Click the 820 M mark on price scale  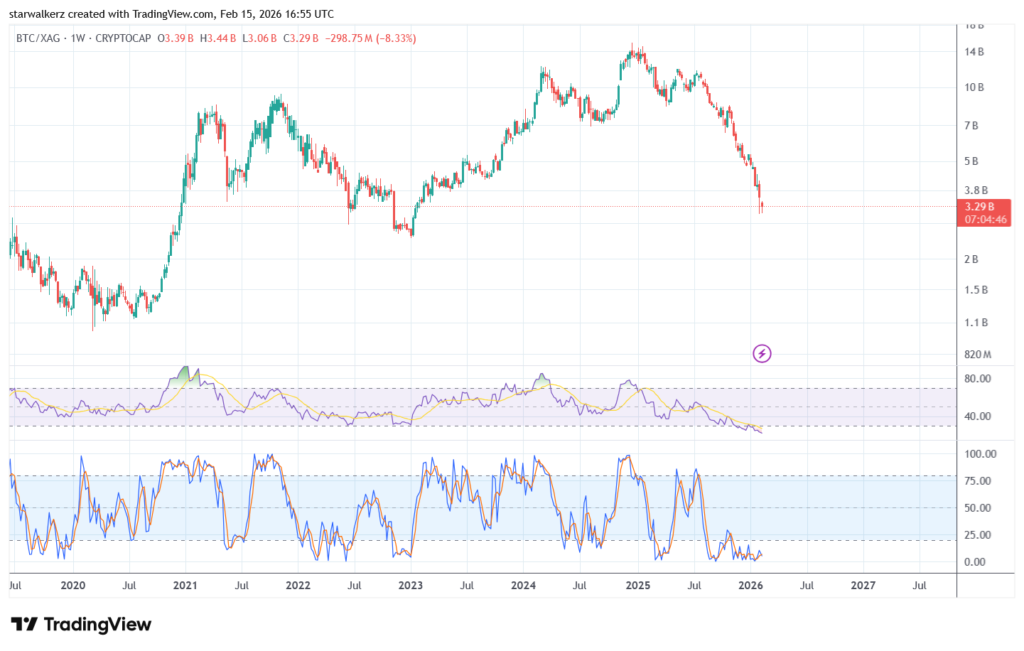click(978, 354)
